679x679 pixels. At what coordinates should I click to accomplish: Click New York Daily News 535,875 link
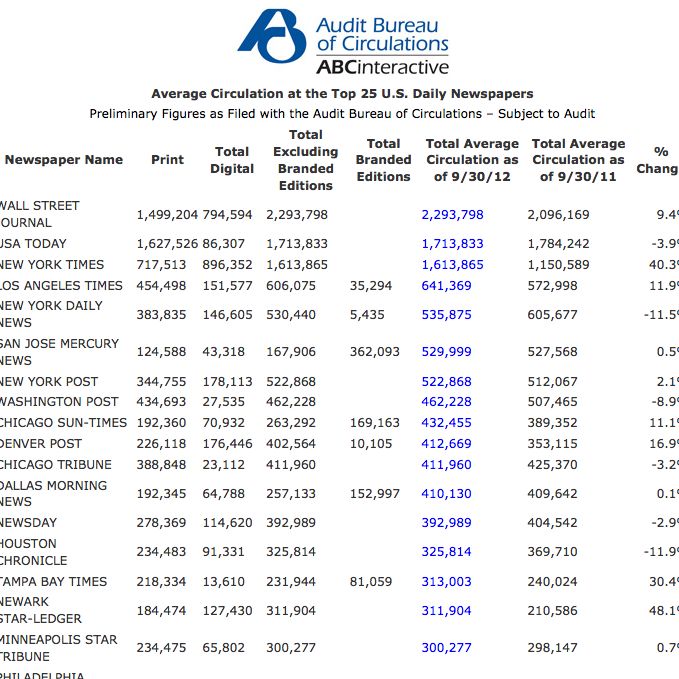point(446,314)
